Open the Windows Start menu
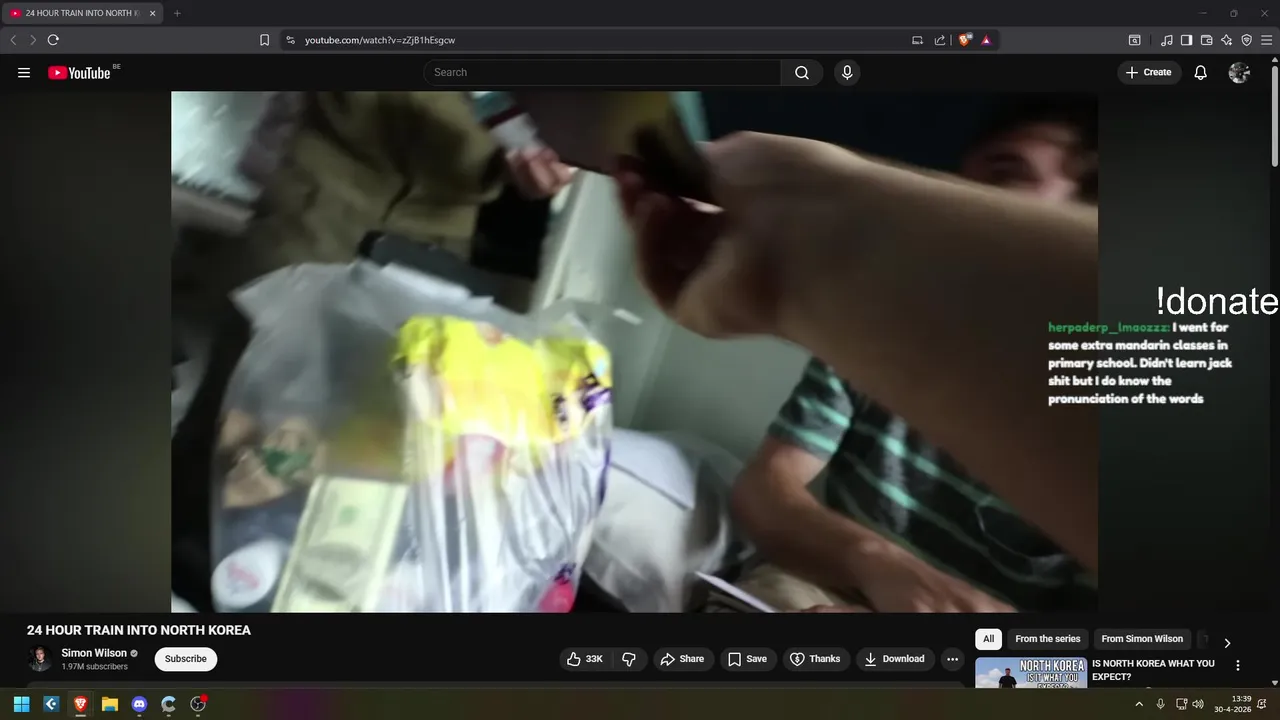 click(21, 704)
